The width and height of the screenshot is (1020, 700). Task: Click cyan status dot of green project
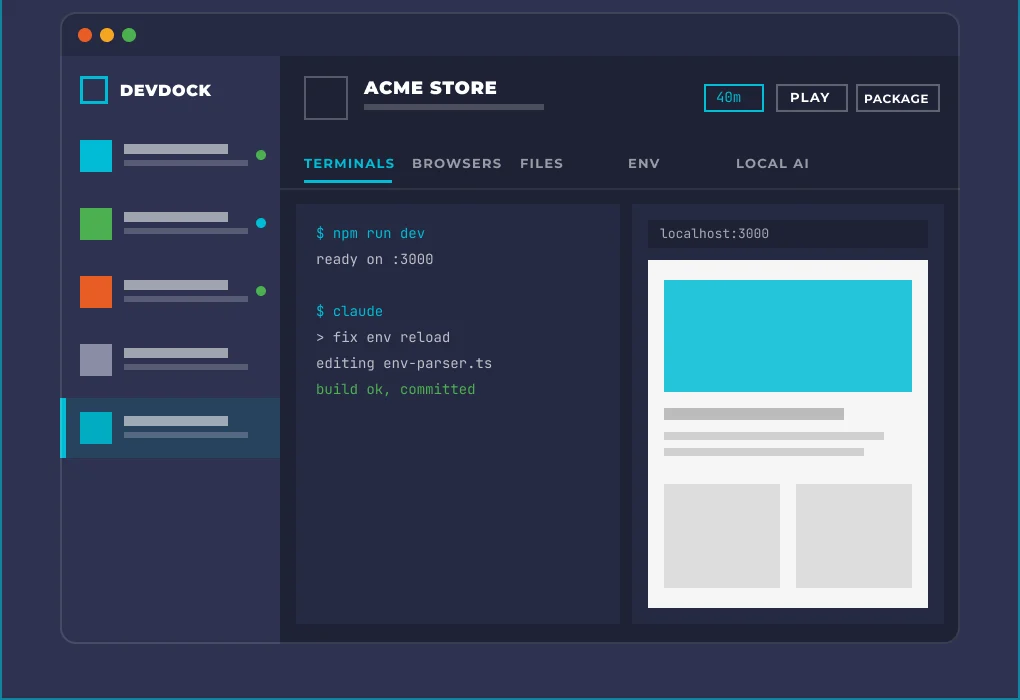tap(261, 223)
